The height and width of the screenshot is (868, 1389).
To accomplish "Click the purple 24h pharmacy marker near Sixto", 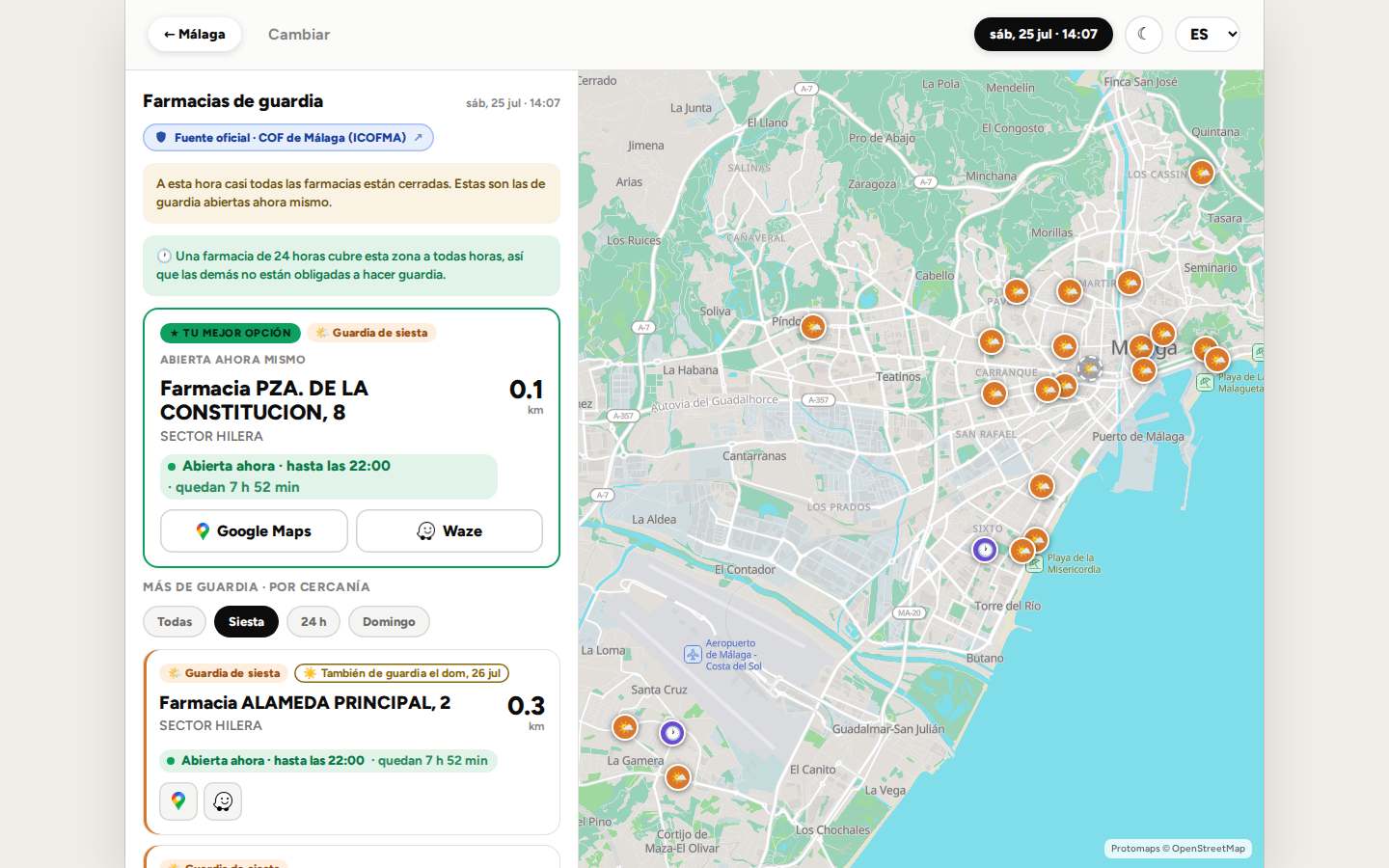I will 984,550.
